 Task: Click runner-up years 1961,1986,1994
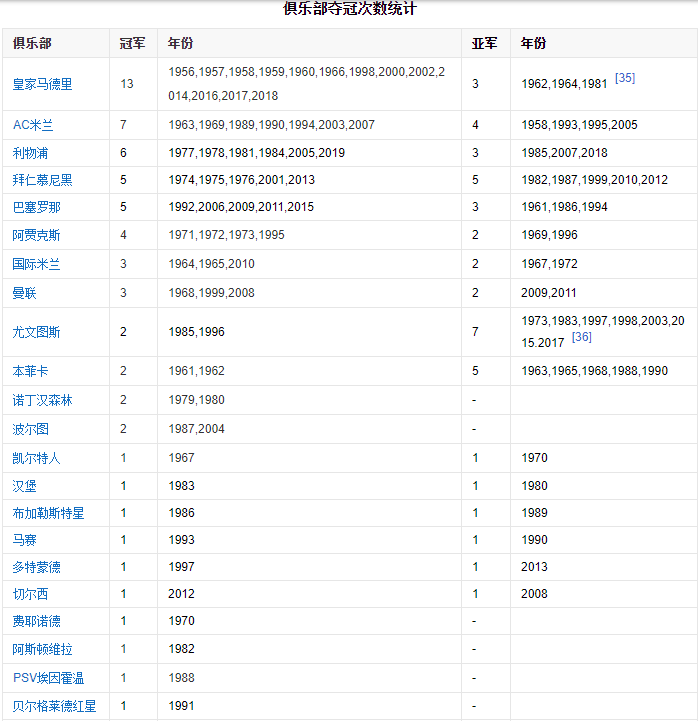pyautogui.click(x=565, y=207)
